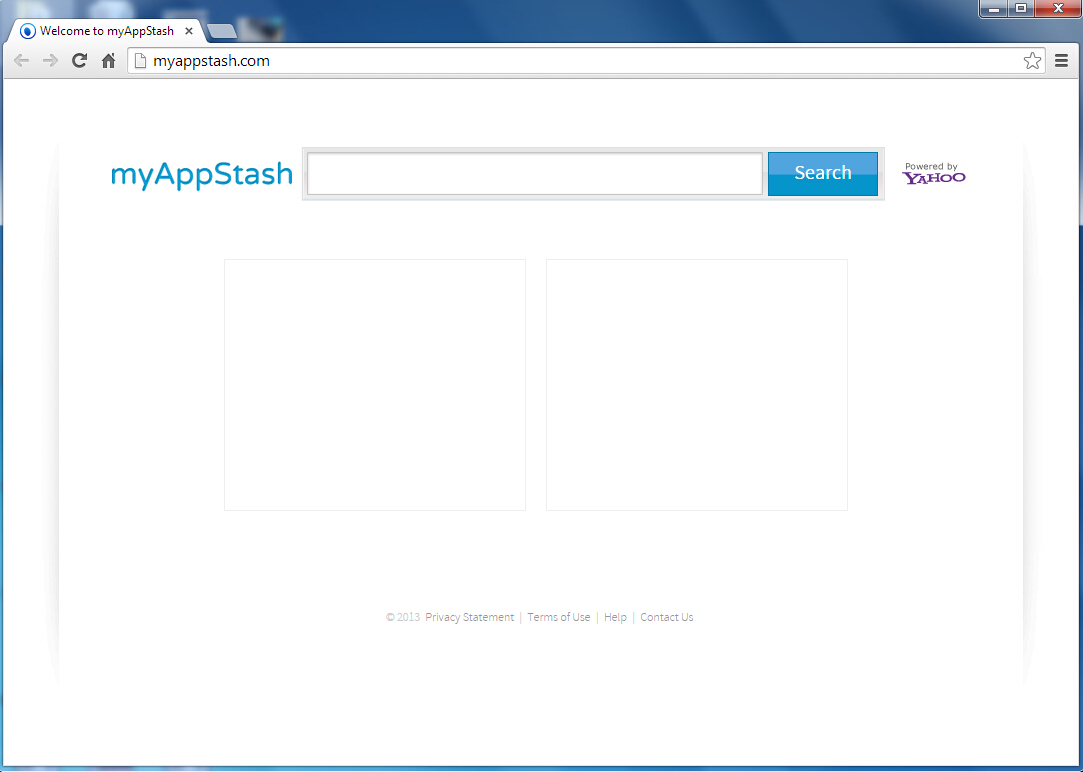1083x772 pixels.
Task: Reload the myappstash.com page
Action: tap(79, 61)
